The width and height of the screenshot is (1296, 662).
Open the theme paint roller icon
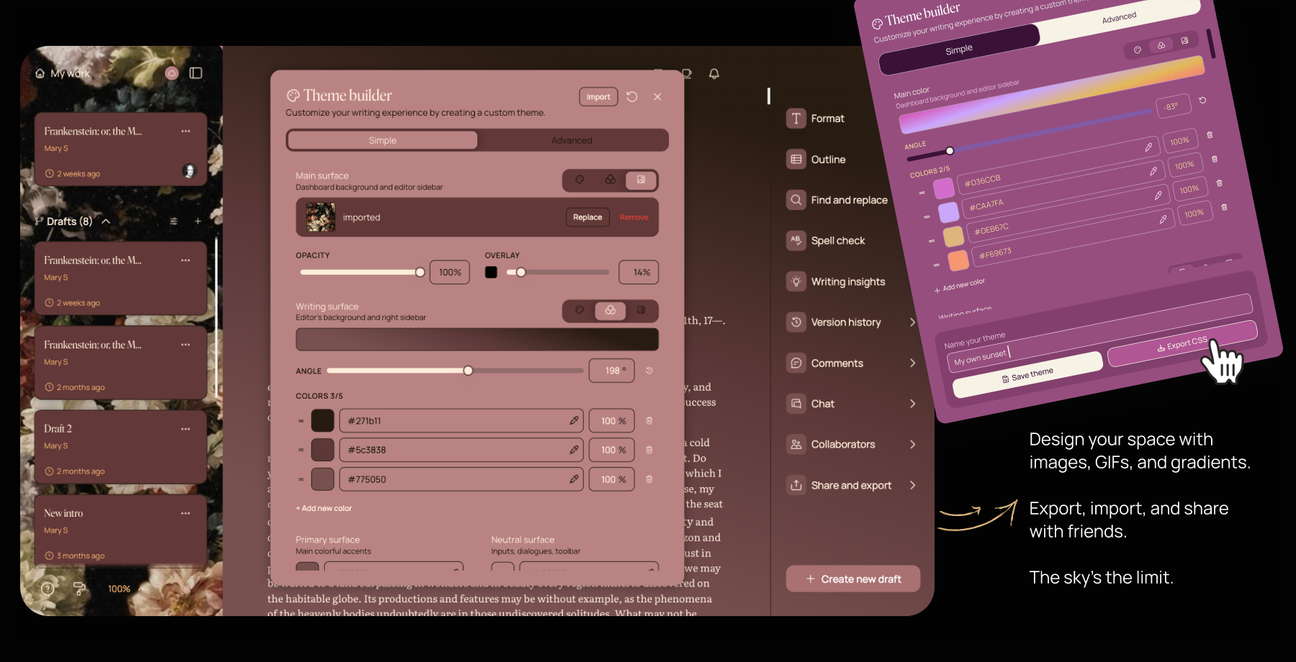pyautogui.click(x=79, y=589)
